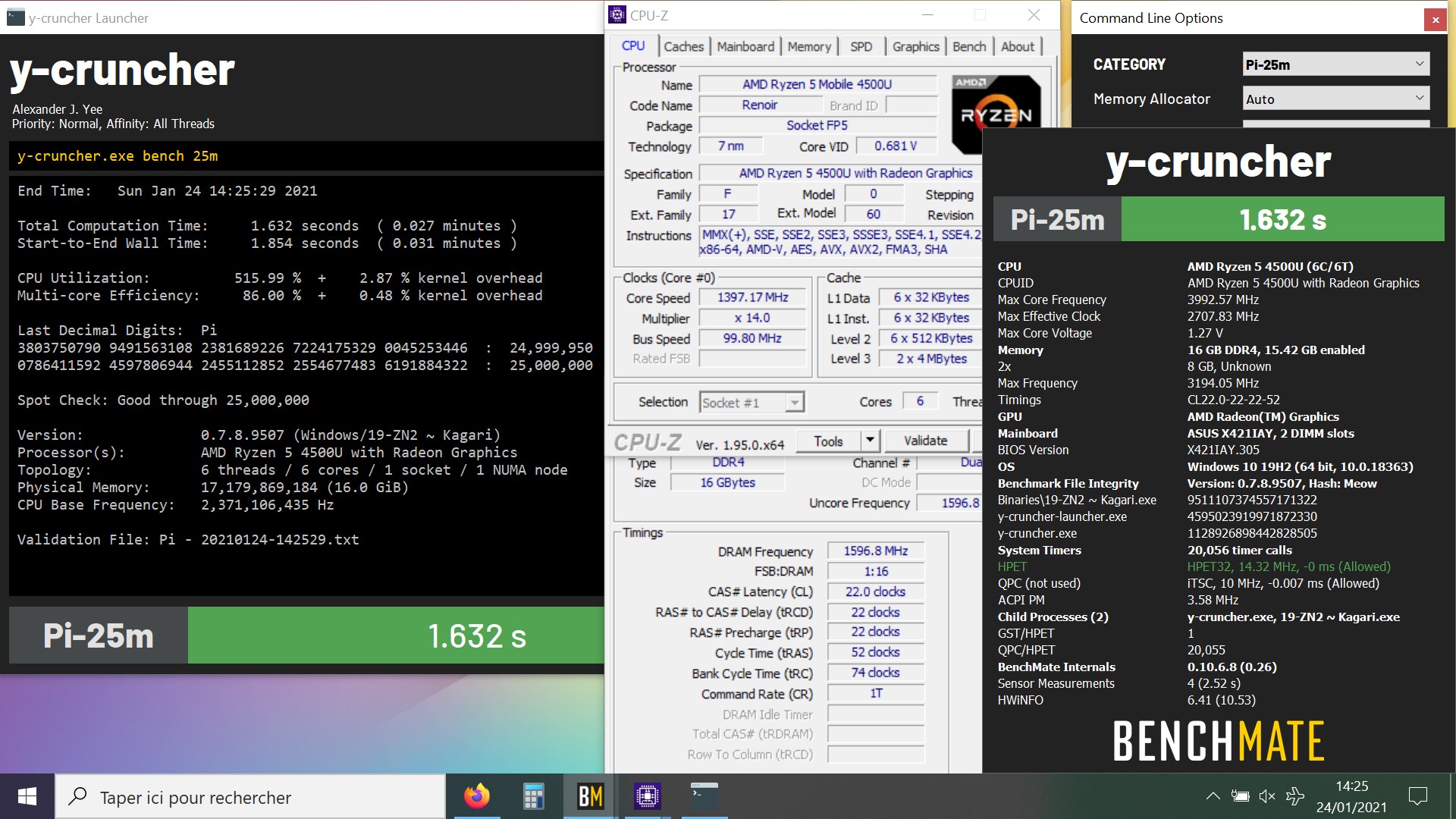Switch to the Caches tab
Screen dimensions: 1456x819
(684, 46)
